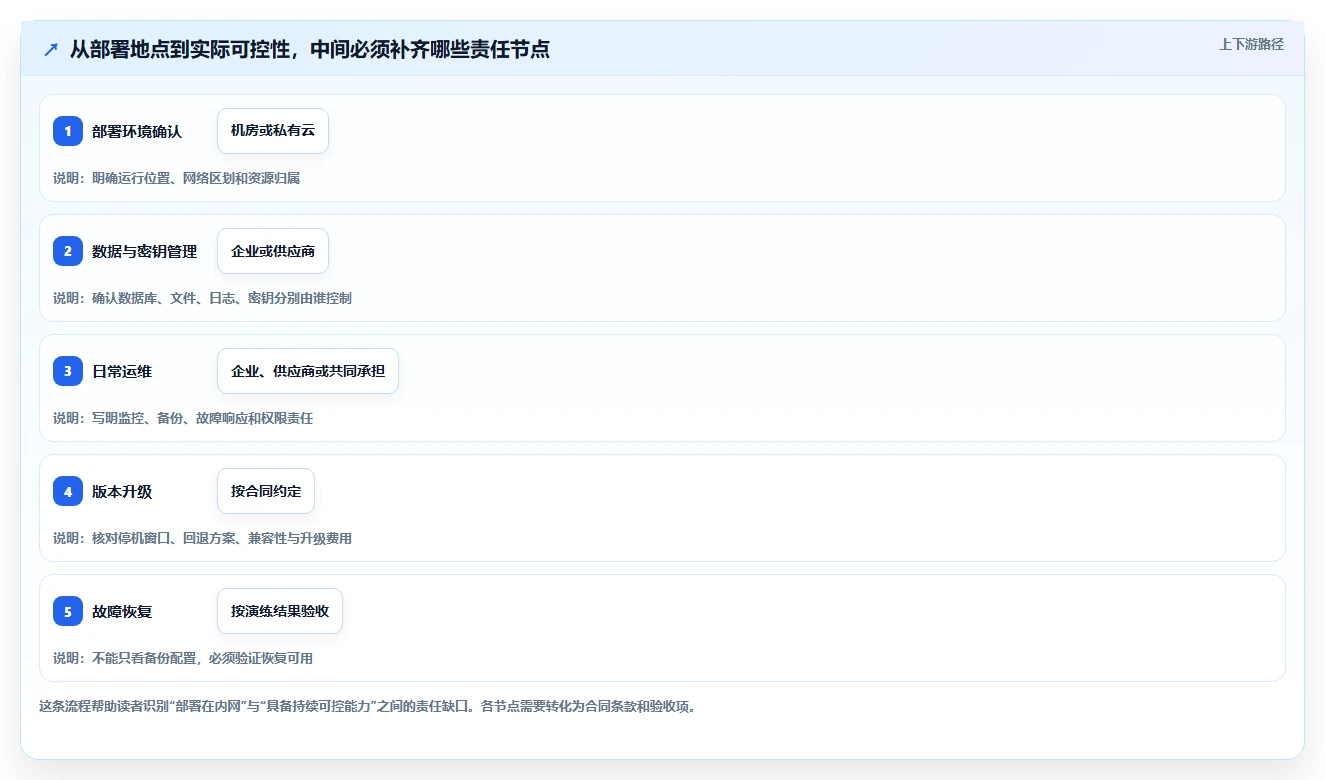Click the 部署环境确认 step title
The image size is (1325, 780).
click(137, 131)
